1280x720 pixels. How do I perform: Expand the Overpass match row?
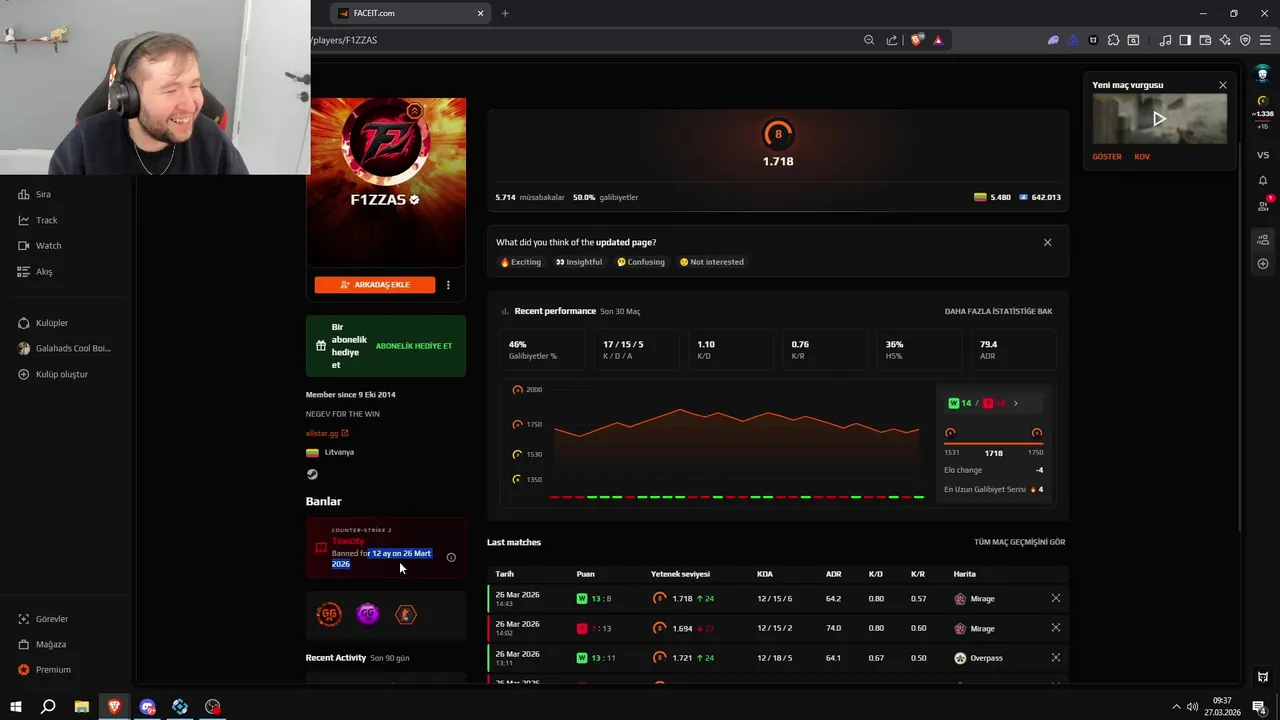coord(1055,658)
